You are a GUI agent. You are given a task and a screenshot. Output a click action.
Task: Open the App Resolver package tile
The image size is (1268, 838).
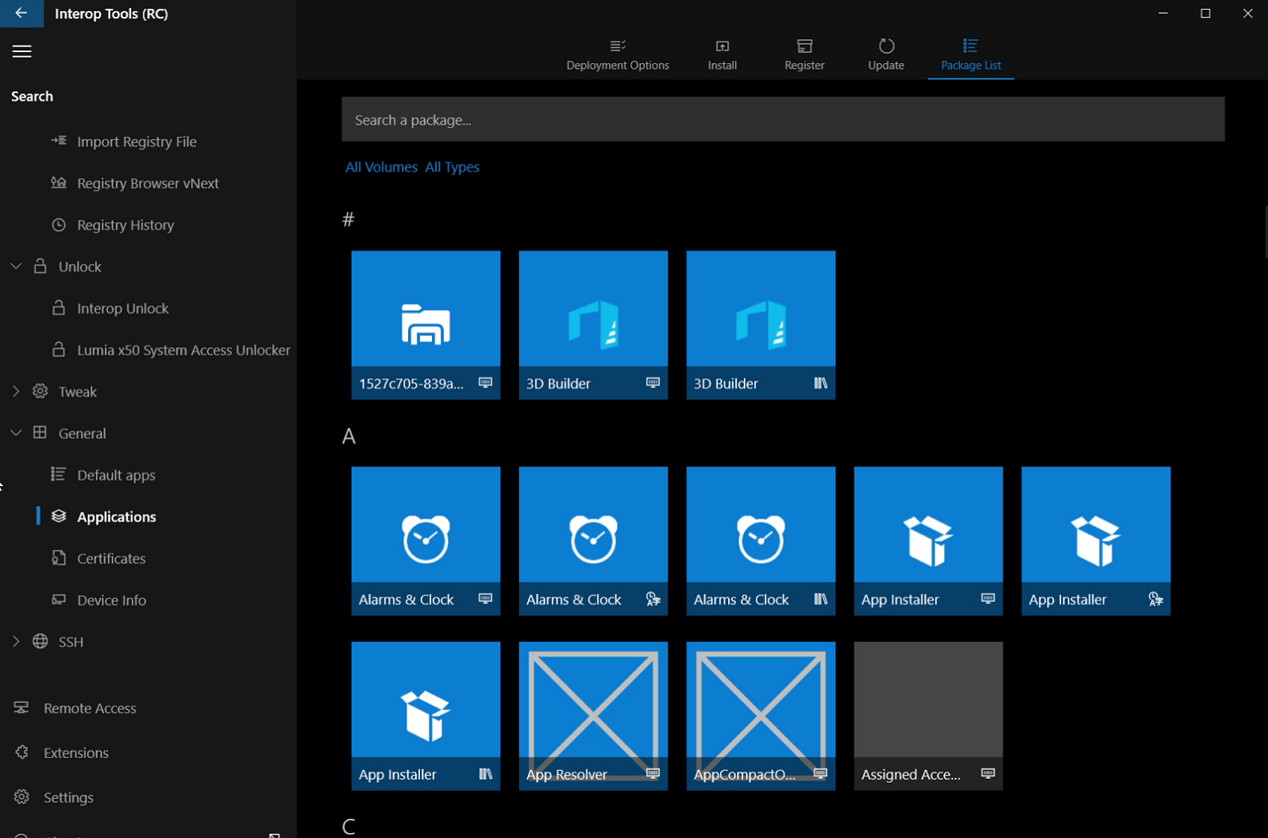pyautogui.click(x=593, y=716)
